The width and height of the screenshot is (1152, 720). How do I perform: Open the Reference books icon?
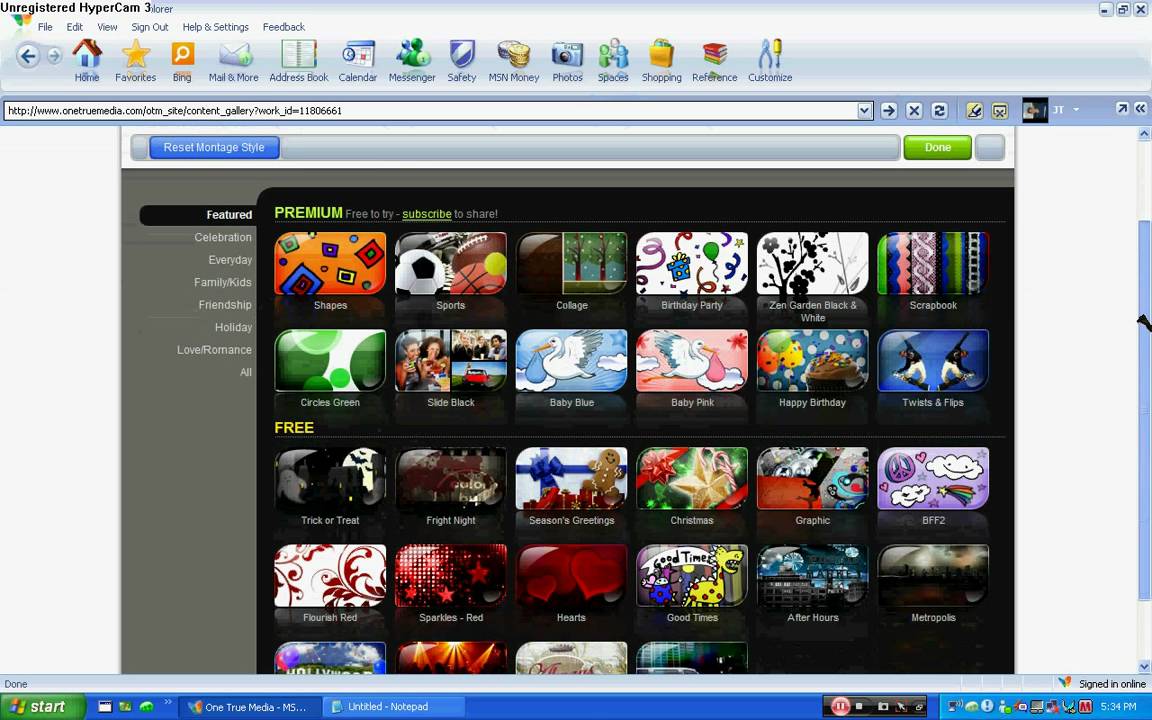coord(714,60)
